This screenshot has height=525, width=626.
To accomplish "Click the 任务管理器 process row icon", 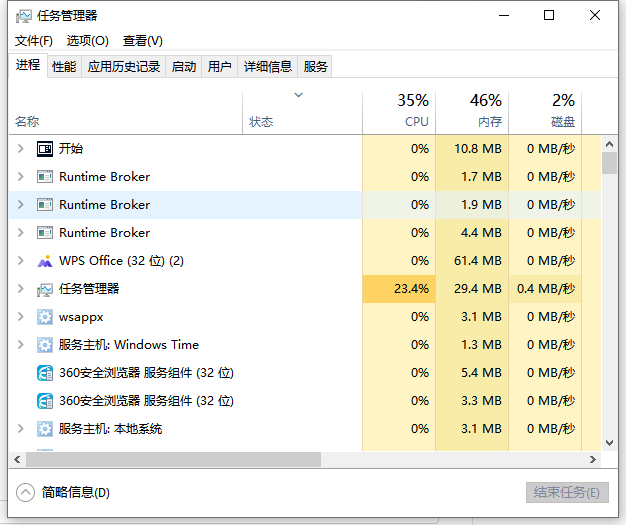I will pos(45,289).
